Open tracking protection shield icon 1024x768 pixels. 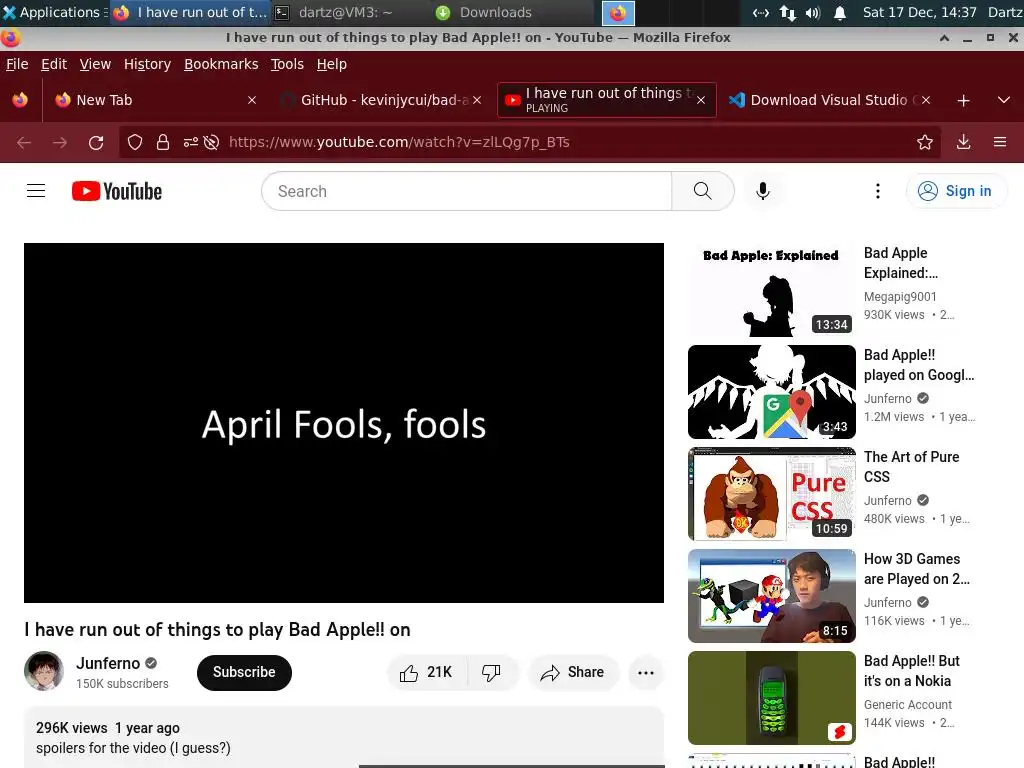135,142
